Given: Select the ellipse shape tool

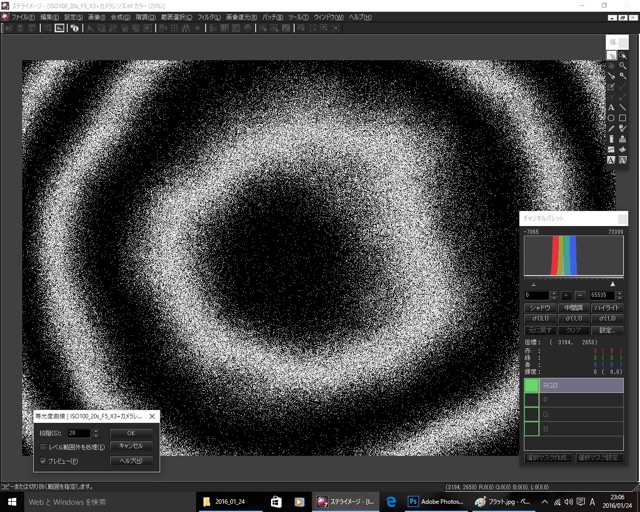Looking at the screenshot, I should tap(611, 118).
